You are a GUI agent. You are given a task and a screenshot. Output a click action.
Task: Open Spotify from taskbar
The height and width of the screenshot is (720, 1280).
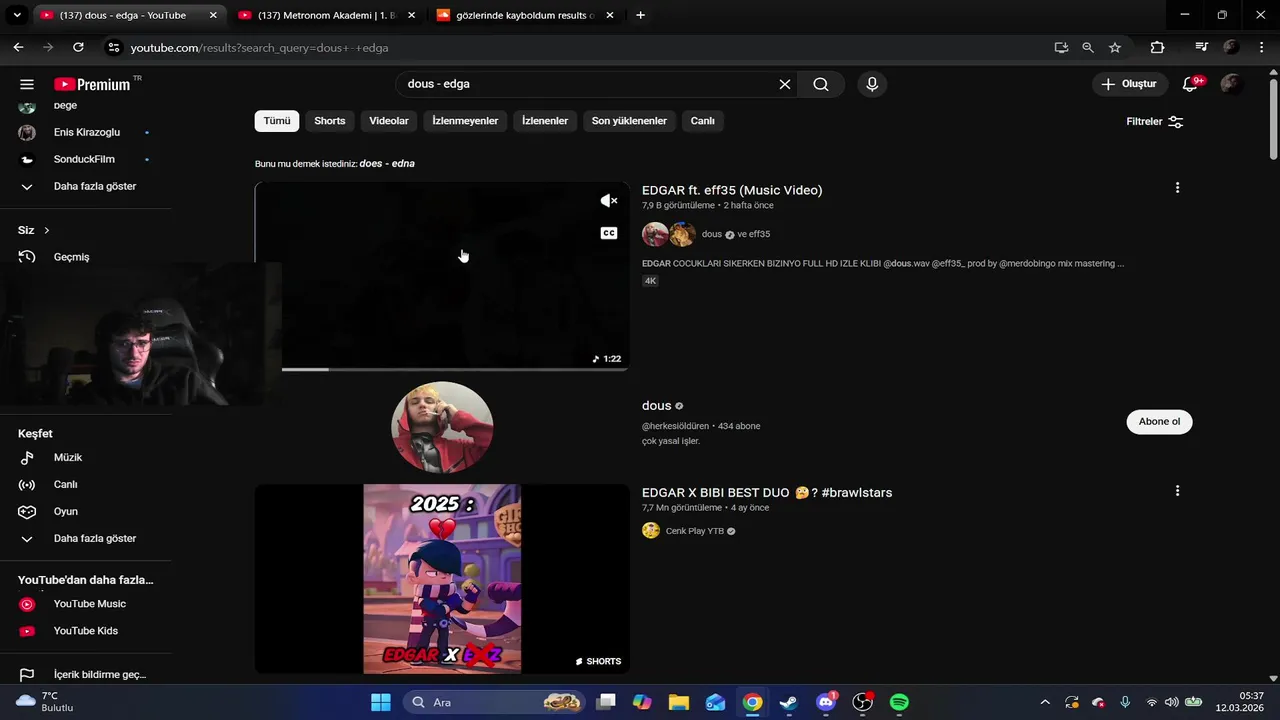899,702
